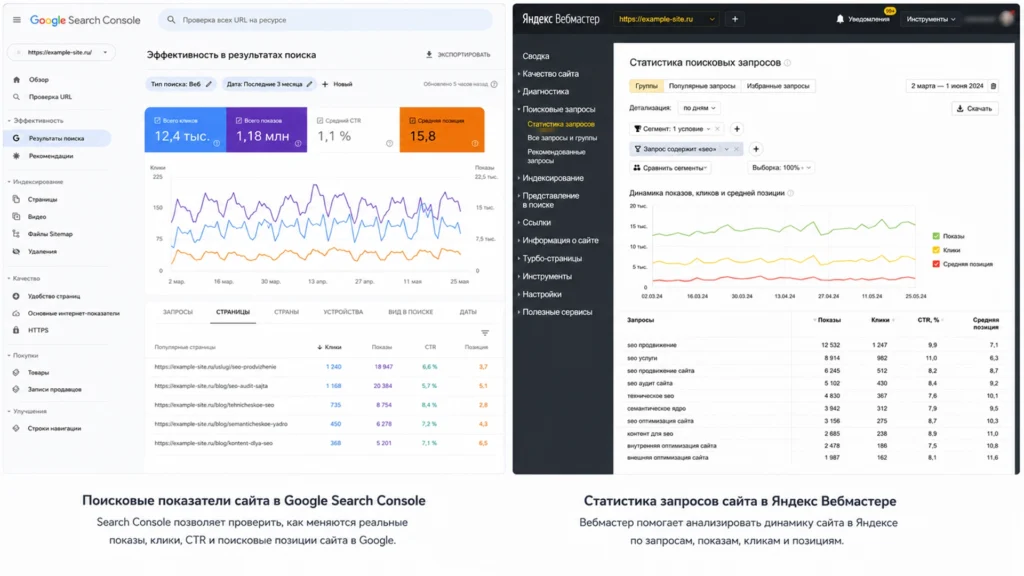Remove the Сегмент: 1 условие chip with X
1024x576 pixels.
[x=717, y=129]
